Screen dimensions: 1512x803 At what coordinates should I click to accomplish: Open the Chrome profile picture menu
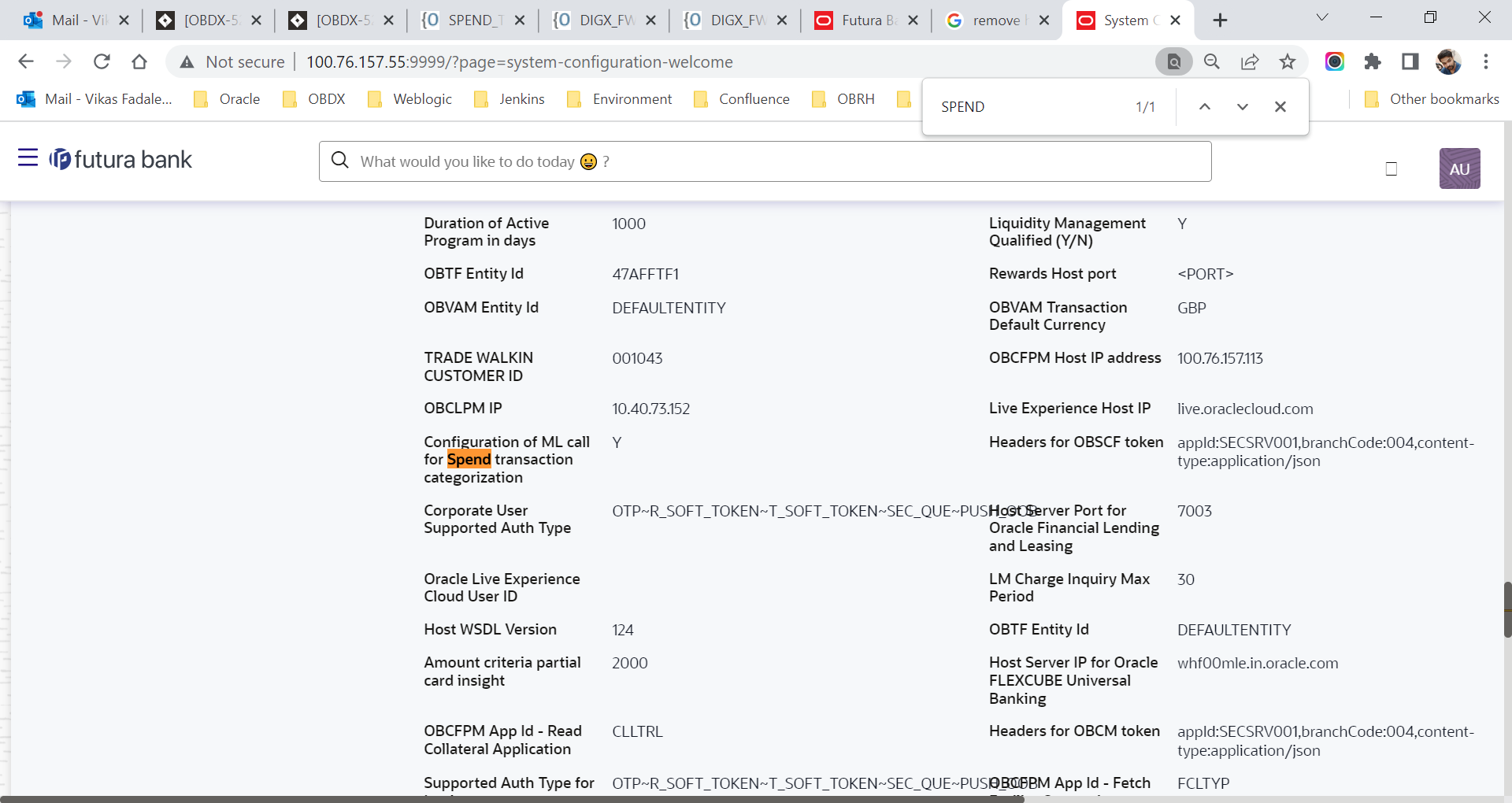(1448, 61)
